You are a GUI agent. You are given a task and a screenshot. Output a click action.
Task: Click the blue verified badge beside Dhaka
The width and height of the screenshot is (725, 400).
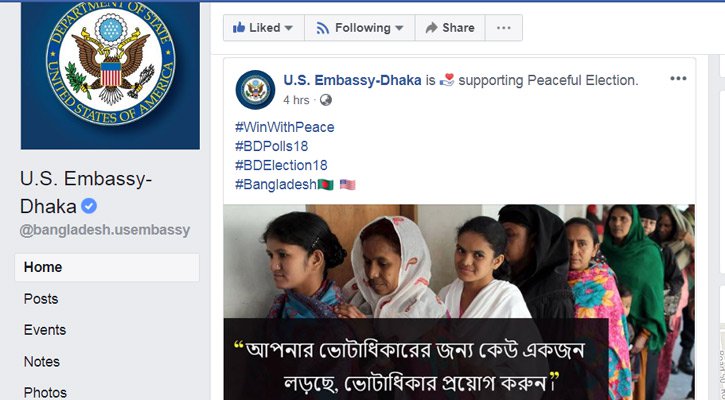[89, 206]
